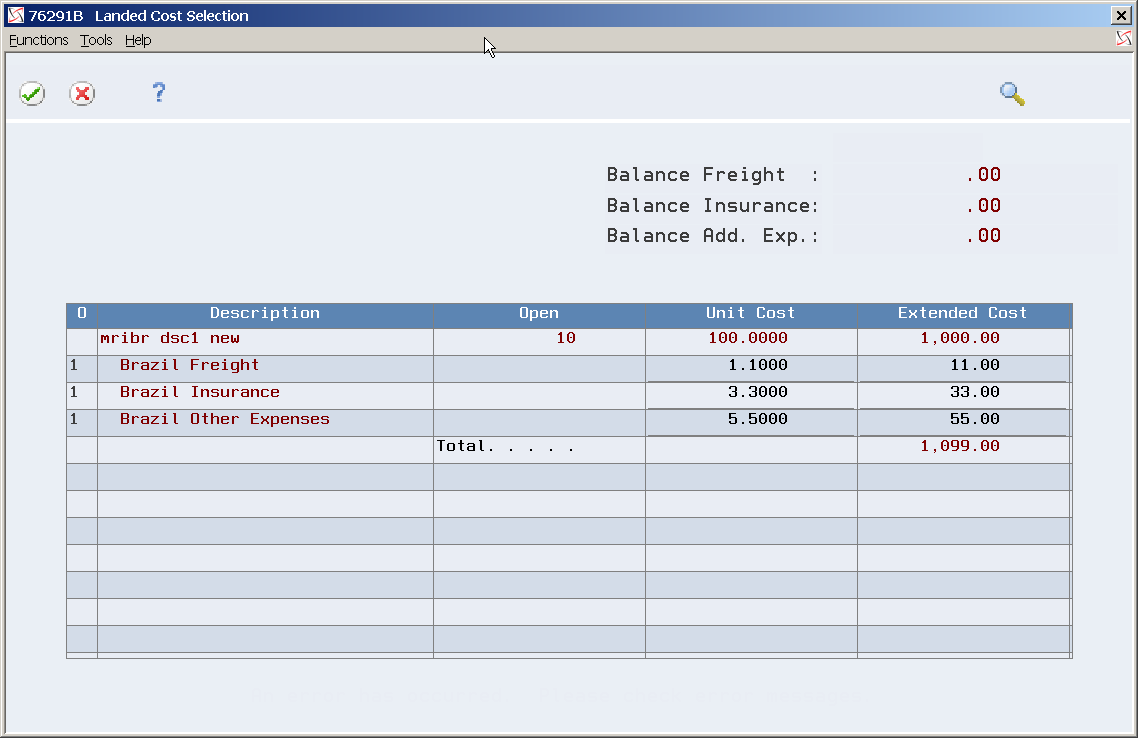Click the unit cost value 100.0000
The height and width of the screenshot is (738, 1138).
[x=748, y=338]
